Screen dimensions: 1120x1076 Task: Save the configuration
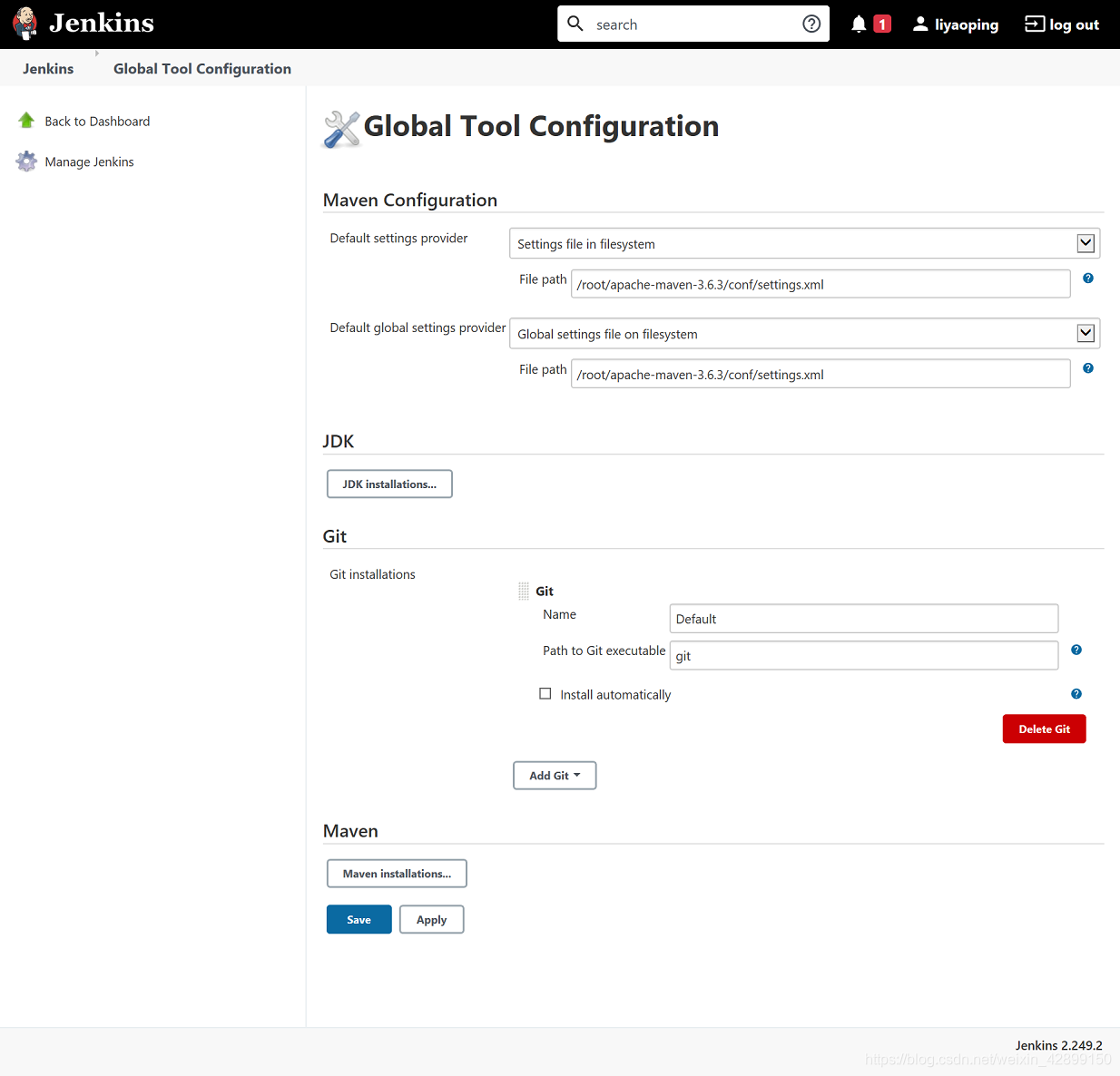pyautogui.click(x=359, y=919)
